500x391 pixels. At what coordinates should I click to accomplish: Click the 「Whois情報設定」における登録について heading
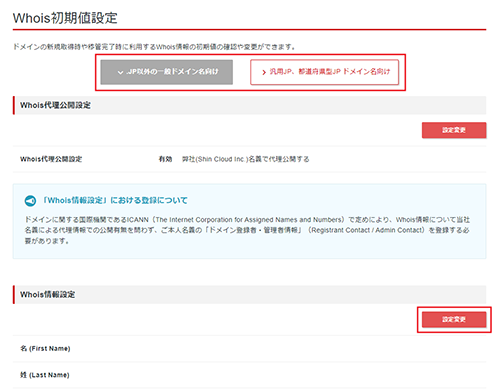(x=115, y=200)
